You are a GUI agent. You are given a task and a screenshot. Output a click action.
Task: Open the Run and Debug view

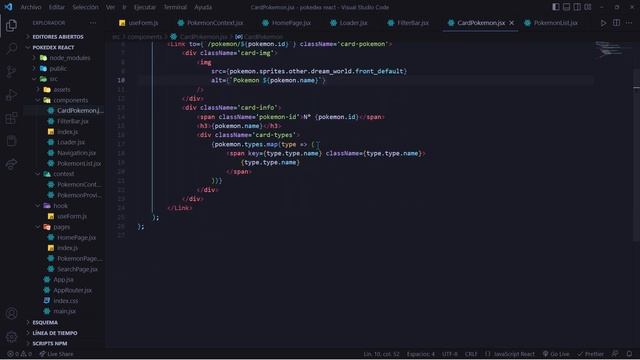pyautogui.click(x=11, y=95)
